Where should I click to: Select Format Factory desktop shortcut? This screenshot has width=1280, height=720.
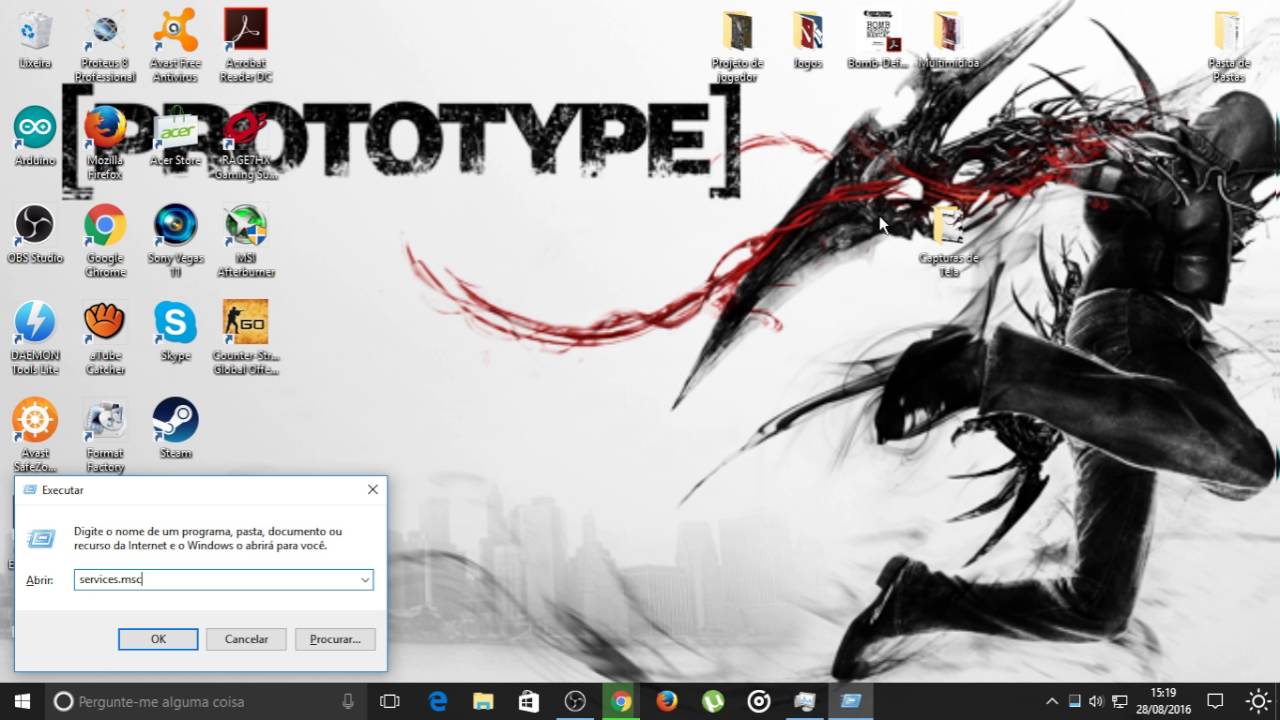105,435
